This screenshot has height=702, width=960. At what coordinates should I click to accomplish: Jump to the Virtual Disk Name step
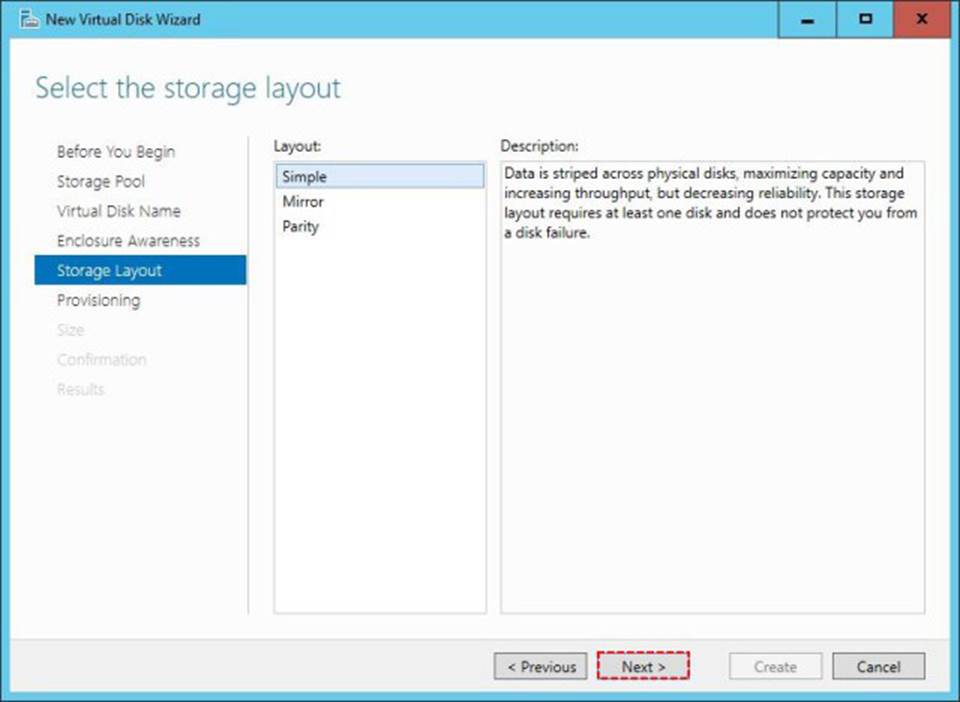tap(118, 211)
